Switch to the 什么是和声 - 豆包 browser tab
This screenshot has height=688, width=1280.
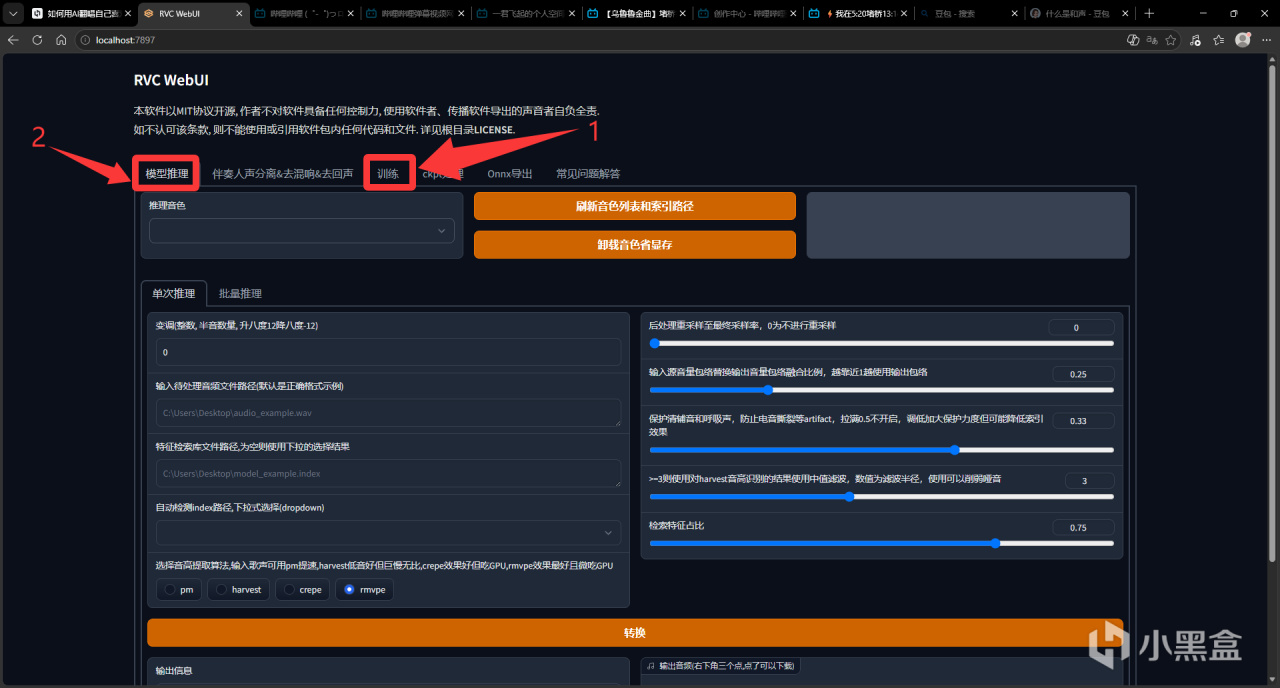point(1078,14)
